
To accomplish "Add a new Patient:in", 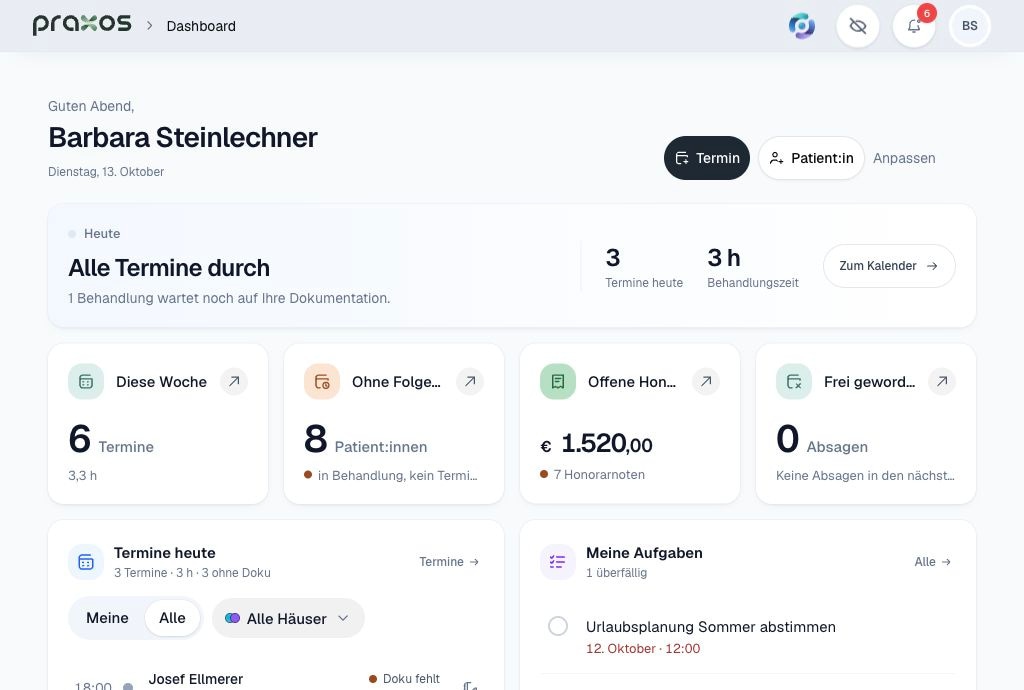I will (811, 158).
